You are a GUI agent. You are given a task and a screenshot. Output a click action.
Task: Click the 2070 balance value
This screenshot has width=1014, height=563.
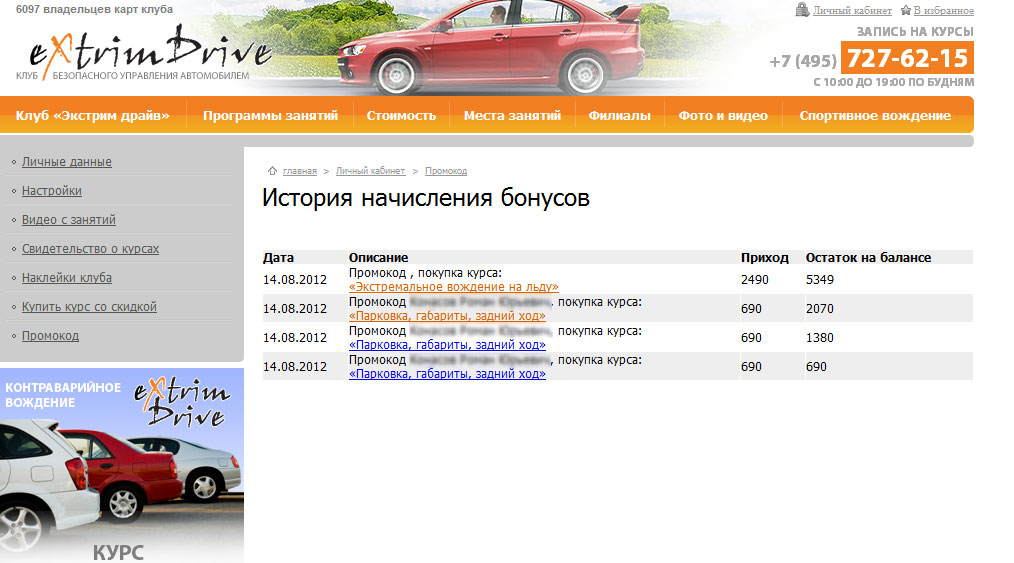tap(820, 309)
